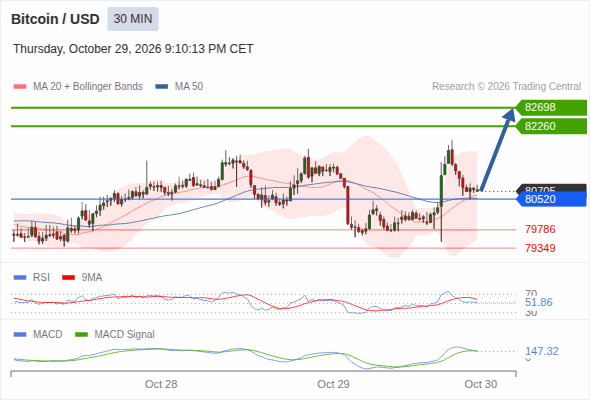Click the blue RSI legend swatch
The image size is (590, 400).
click(x=20, y=278)
